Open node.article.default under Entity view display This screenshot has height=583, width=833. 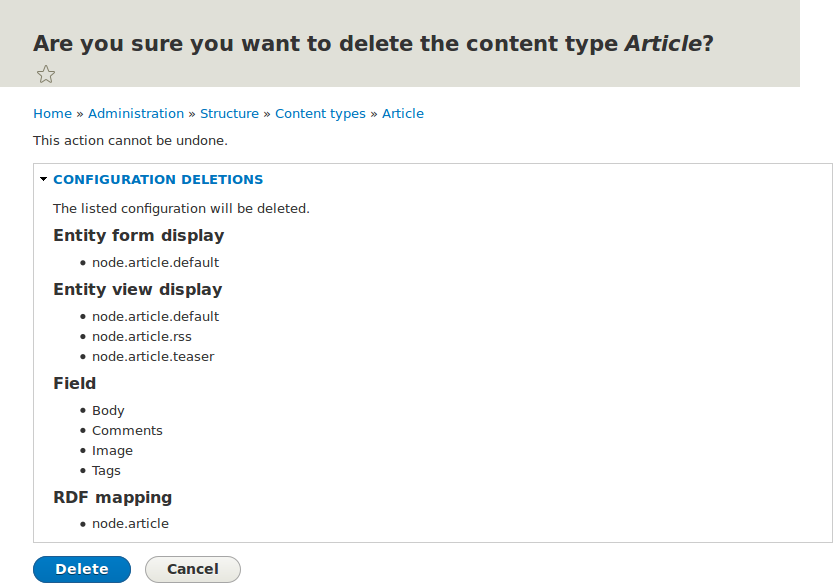155,316
